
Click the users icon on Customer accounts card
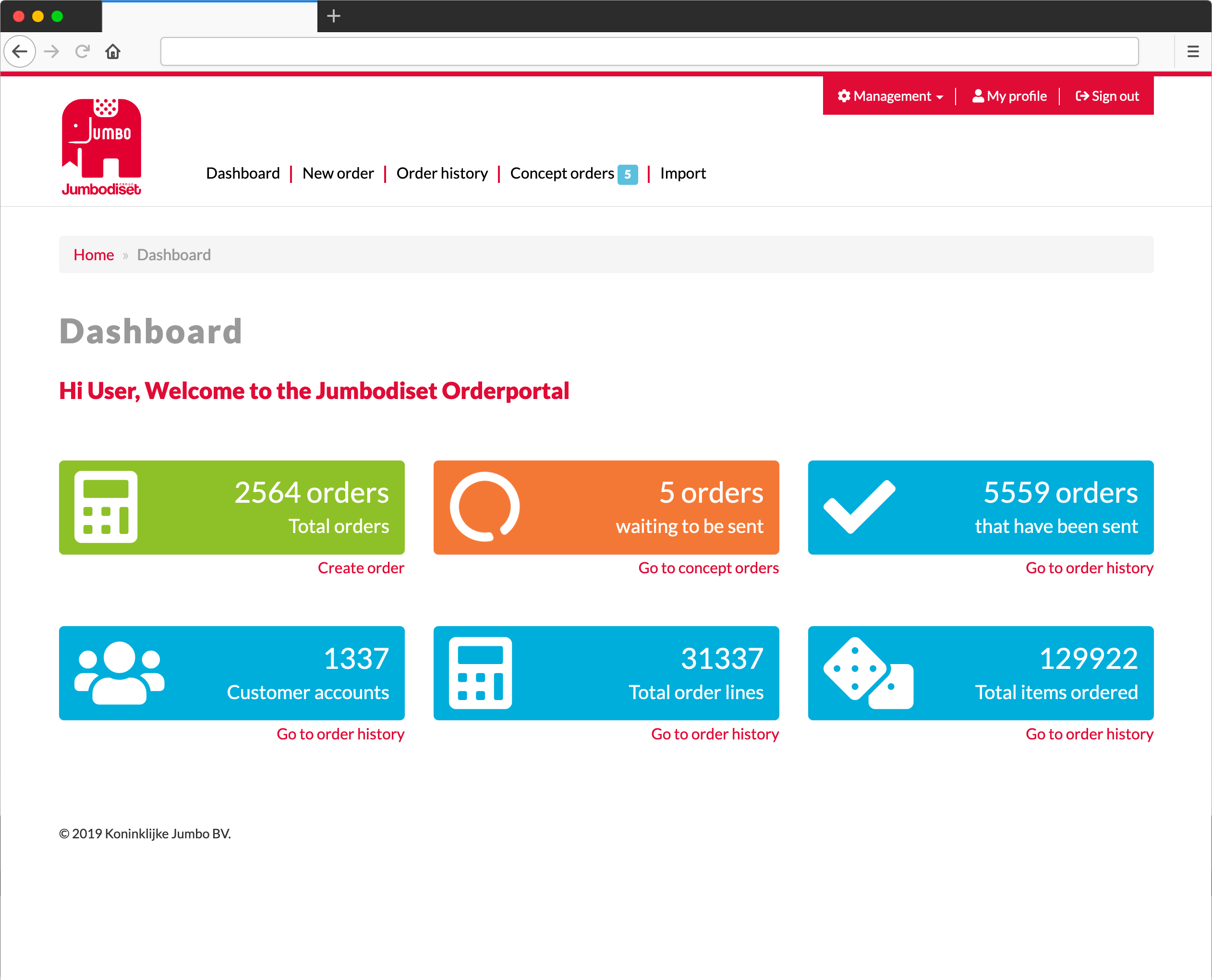(x=120, y=673)
